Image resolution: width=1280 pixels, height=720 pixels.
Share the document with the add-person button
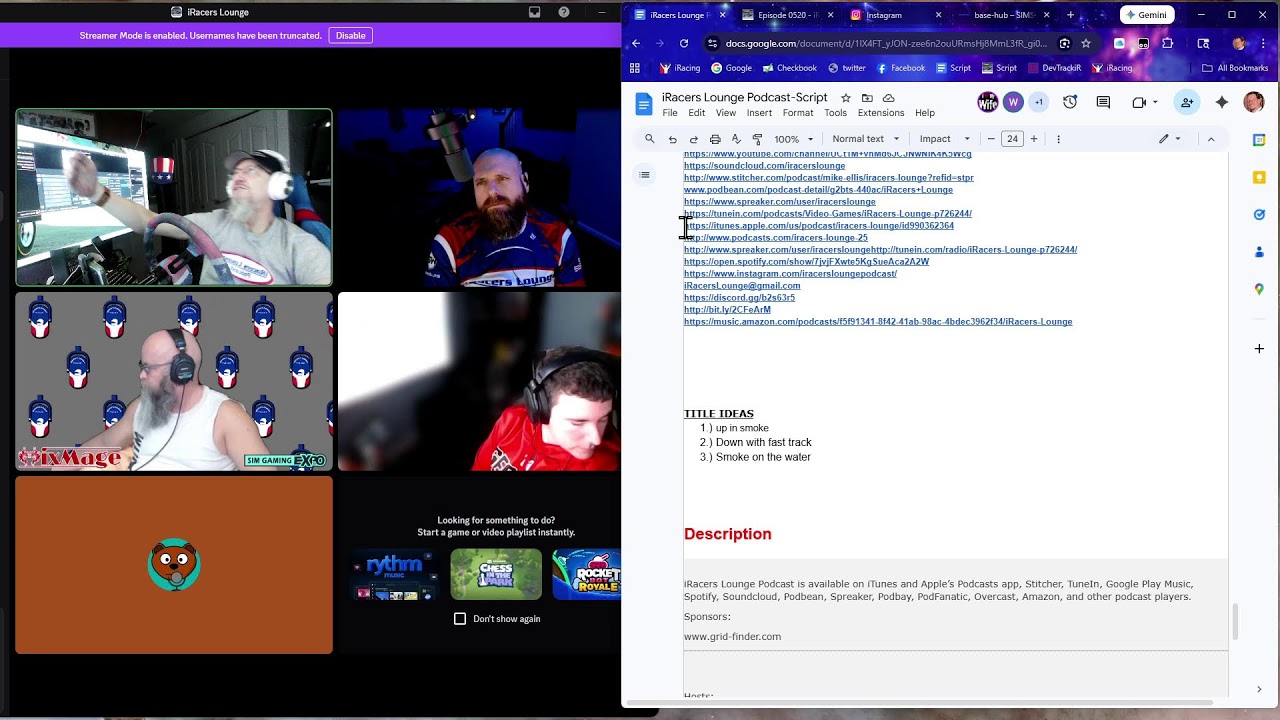(x=1187, y=102)
